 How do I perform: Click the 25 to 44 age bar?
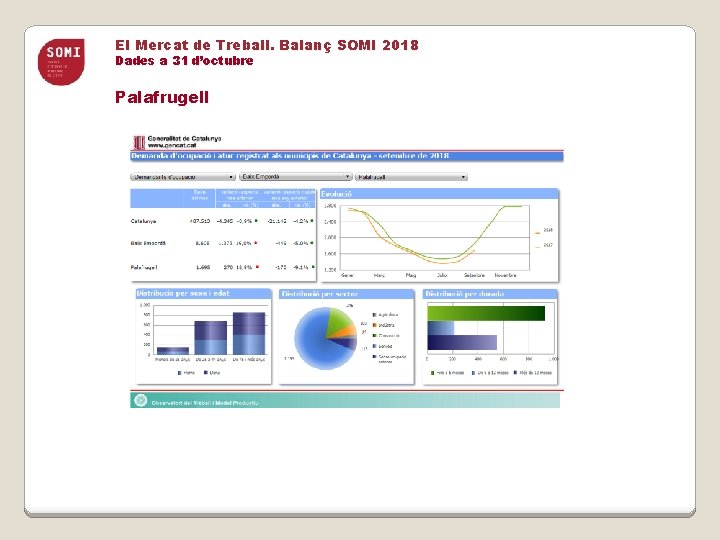(211, 338)
